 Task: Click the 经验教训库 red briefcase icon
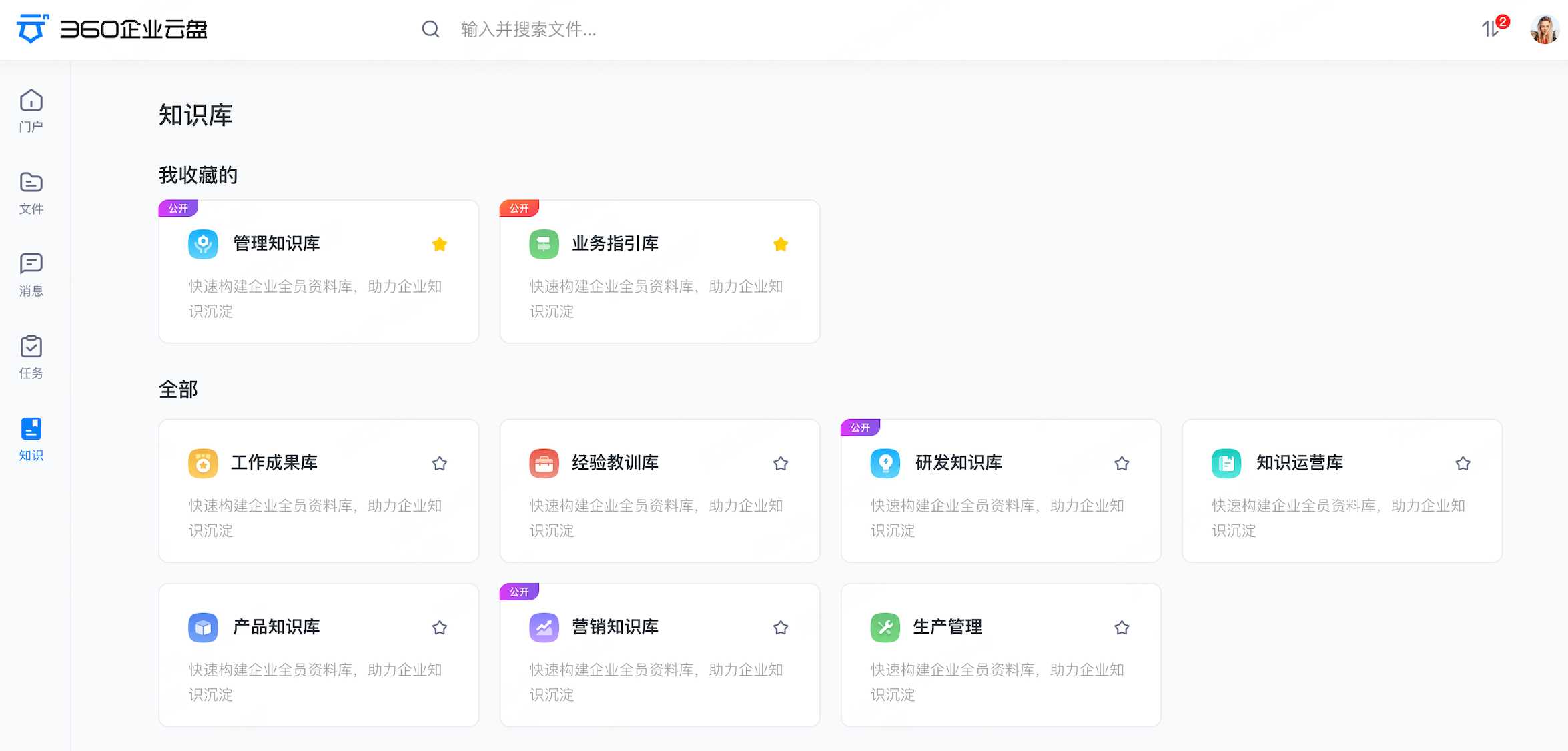544,463
